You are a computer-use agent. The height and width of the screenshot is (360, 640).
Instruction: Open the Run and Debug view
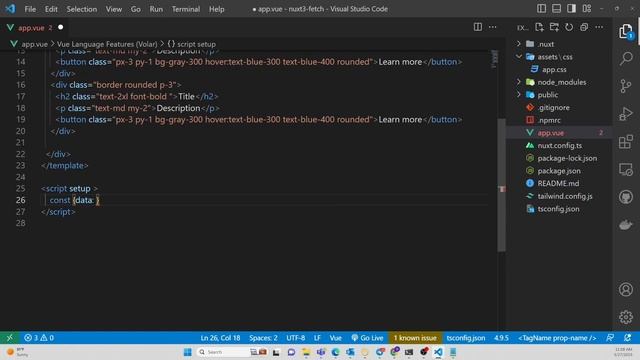pos(626,113)
